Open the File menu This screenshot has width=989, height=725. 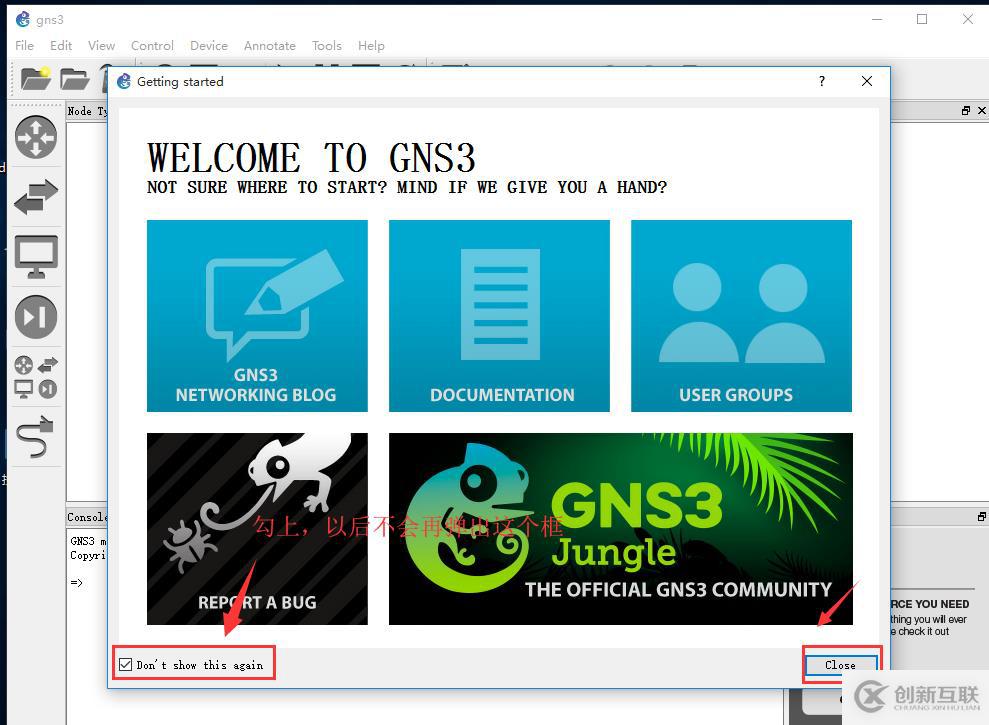25,45
